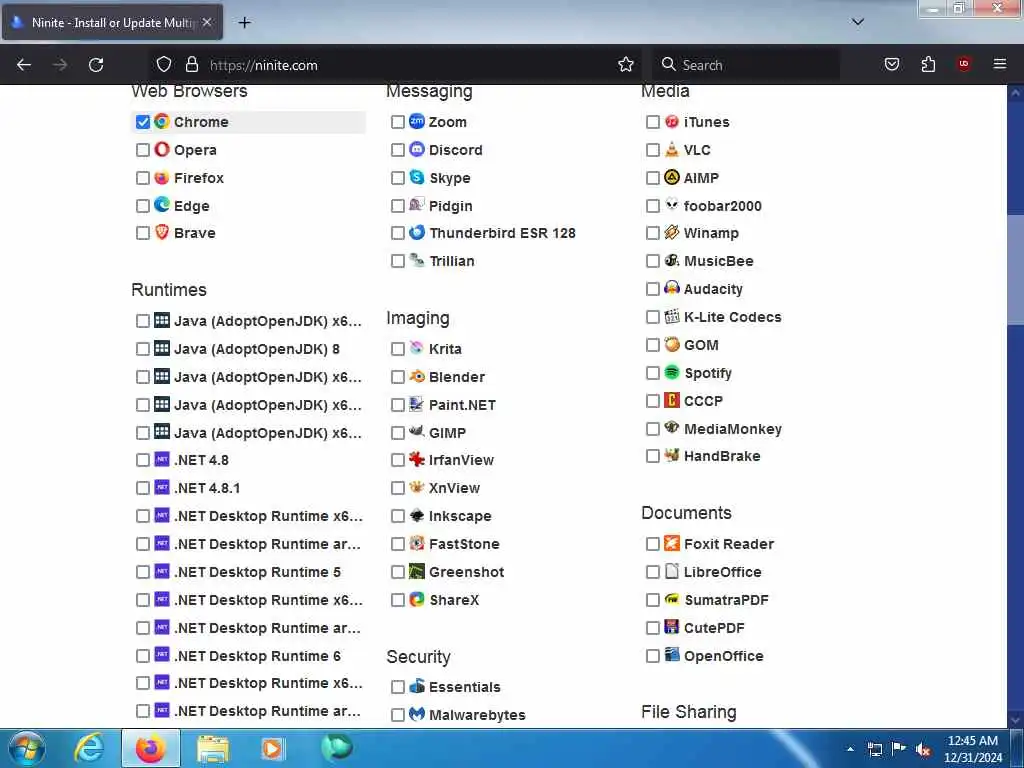Click the Inkscape label
This screenshot has height=768, width=1024.
pyautogui.click(x=460, y=516)
